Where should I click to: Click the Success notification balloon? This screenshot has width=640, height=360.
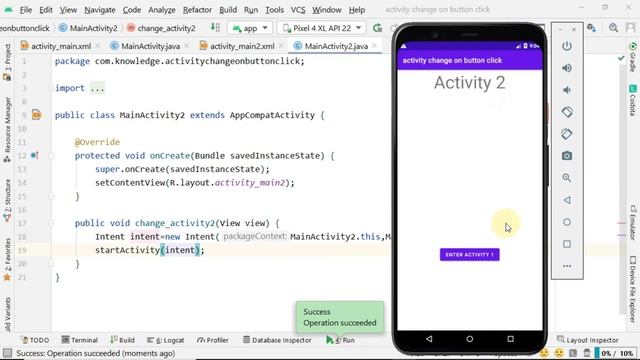(x=340, y=317)
